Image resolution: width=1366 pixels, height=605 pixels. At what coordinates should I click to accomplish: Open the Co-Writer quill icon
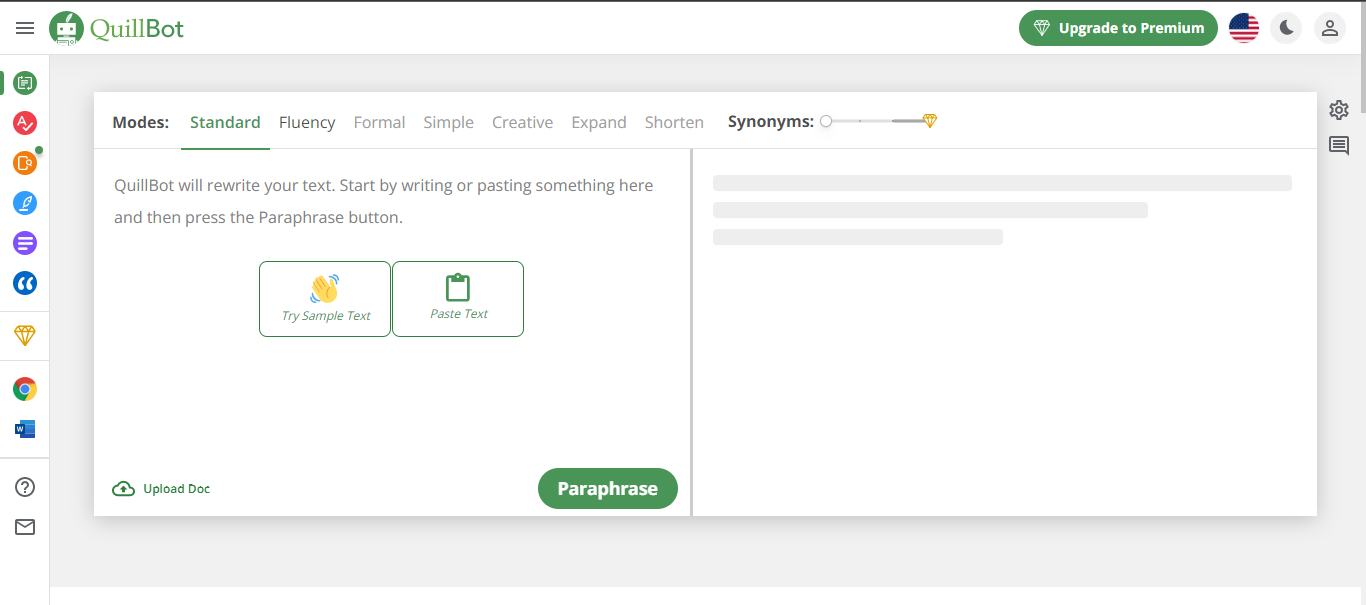[x=25, y=203]
